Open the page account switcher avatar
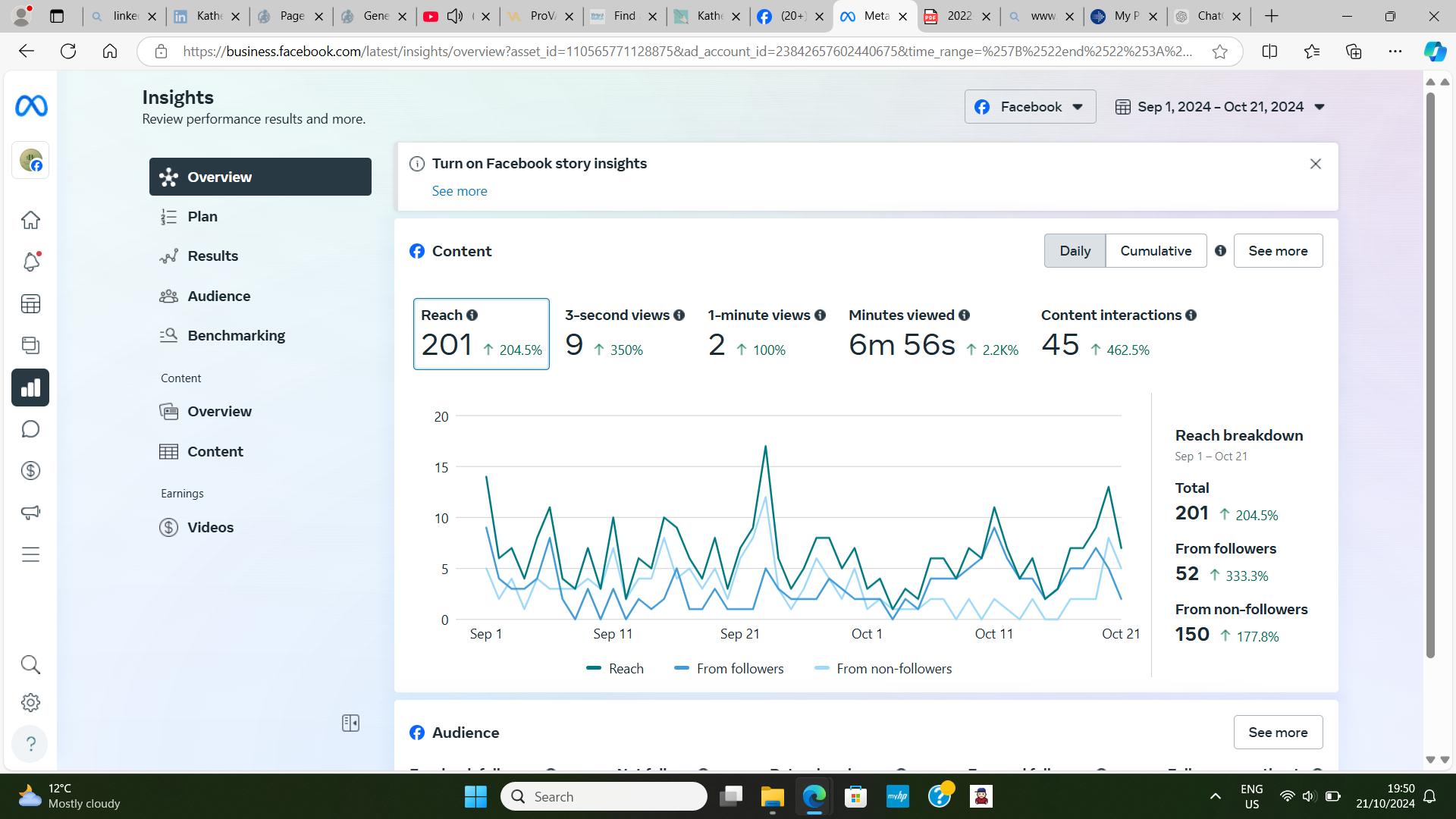Image resolution: width=1456 pixels, height=819 pixels. point(30,160)
